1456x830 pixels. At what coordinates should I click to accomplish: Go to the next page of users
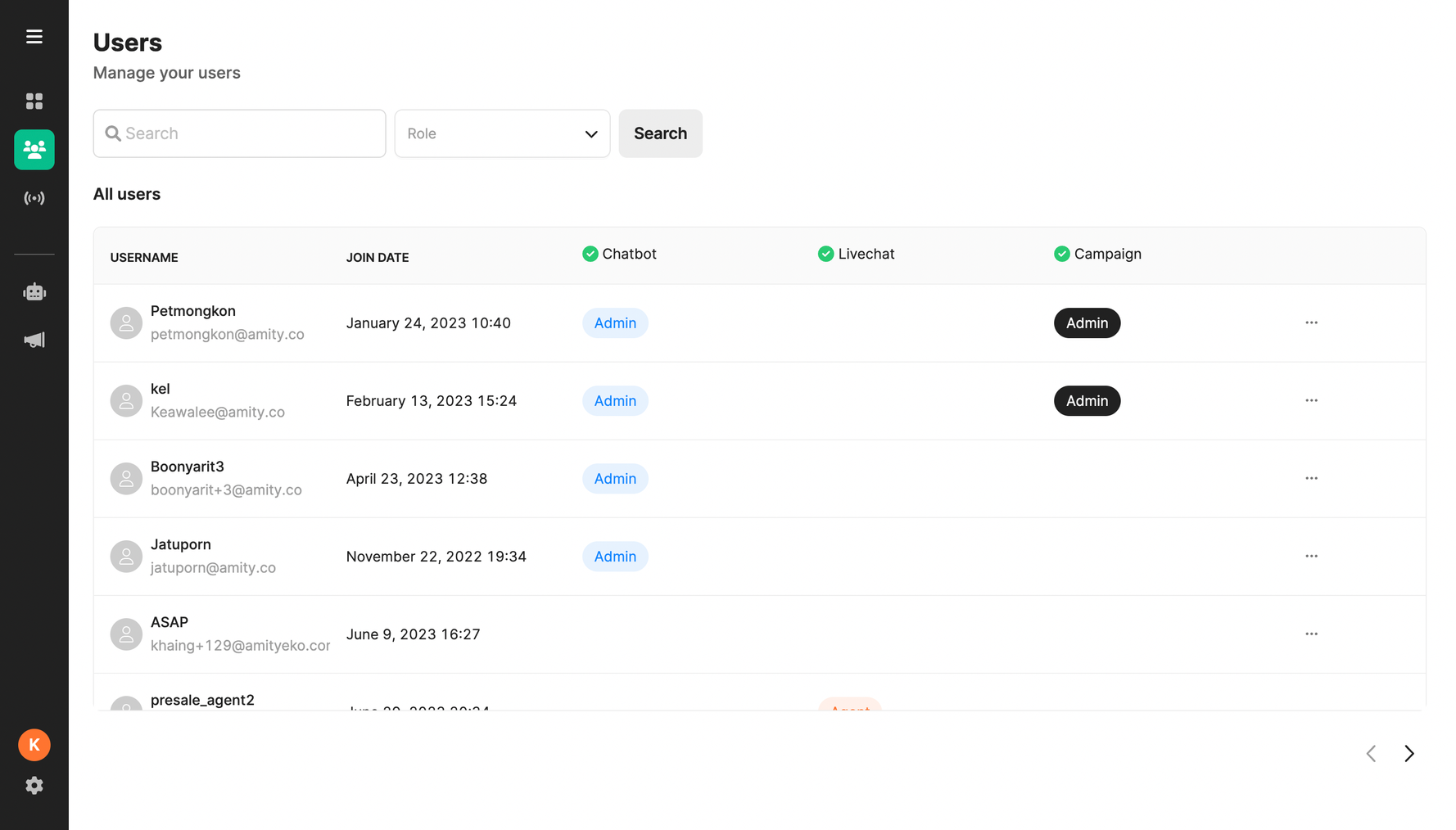[1409, 753]
